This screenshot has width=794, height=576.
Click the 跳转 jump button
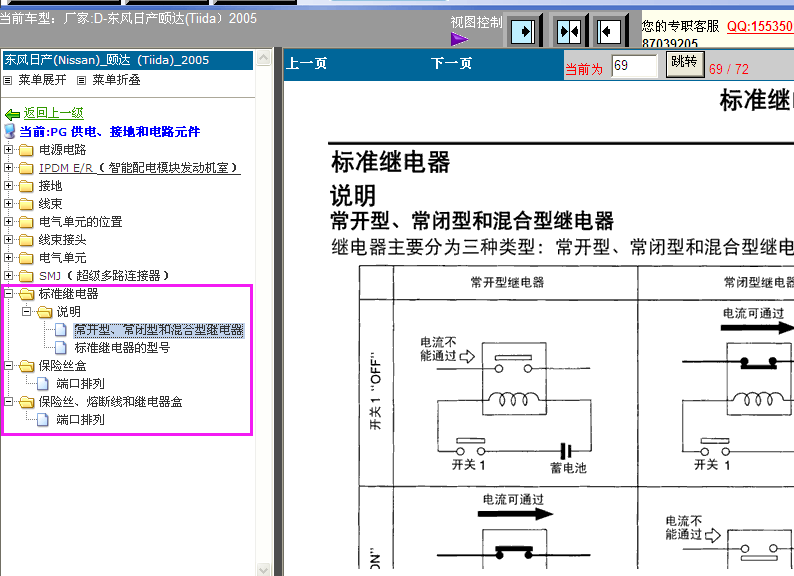[x=685, y=64]
